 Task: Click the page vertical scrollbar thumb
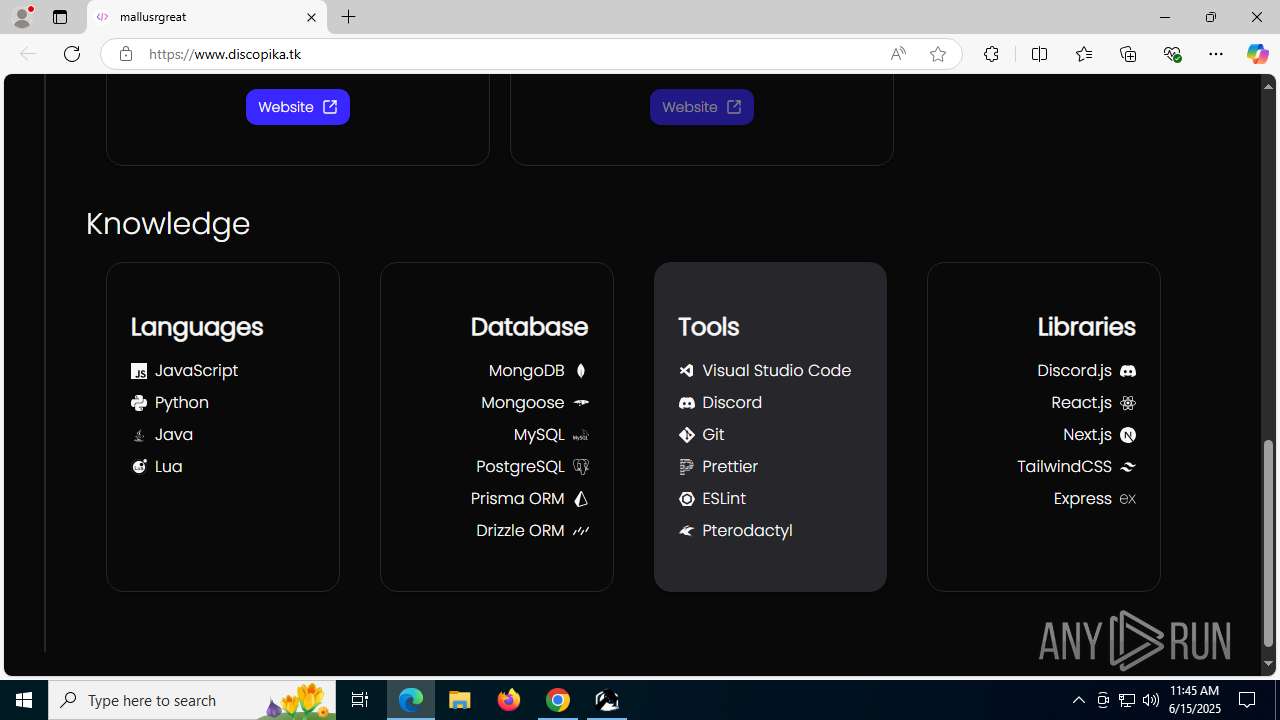(1269, 543)
